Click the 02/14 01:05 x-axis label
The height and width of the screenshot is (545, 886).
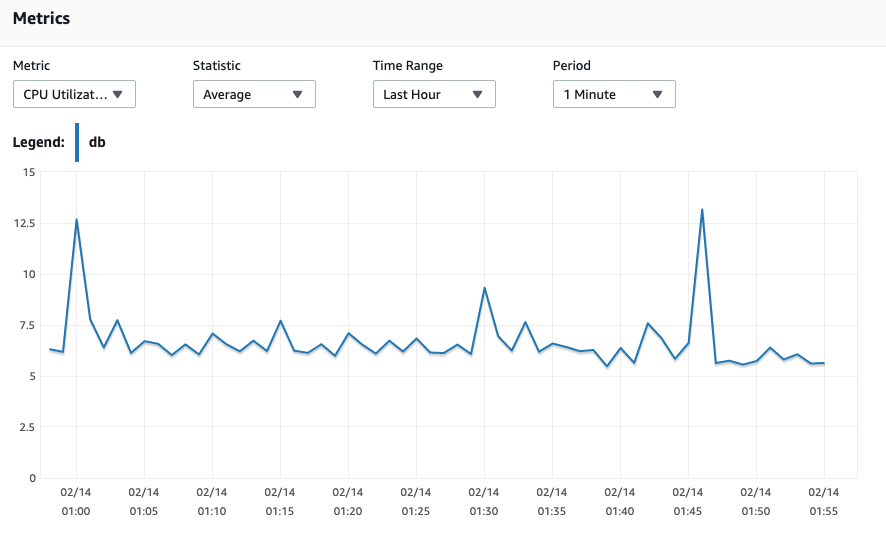pyautogui.click(x=144, y=502)
